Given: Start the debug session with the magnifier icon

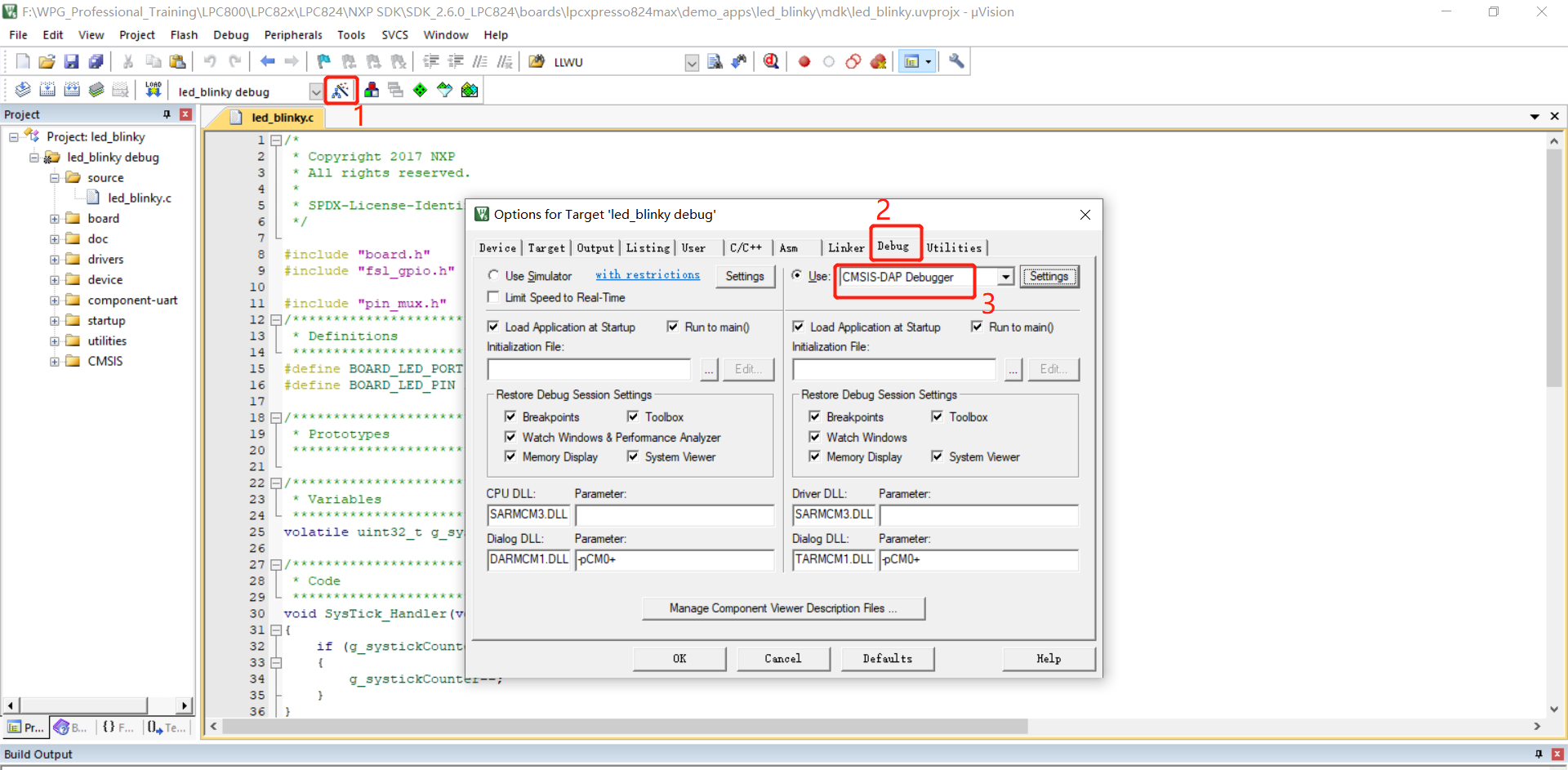Looking at the screenshot, I should pos(771,61).
